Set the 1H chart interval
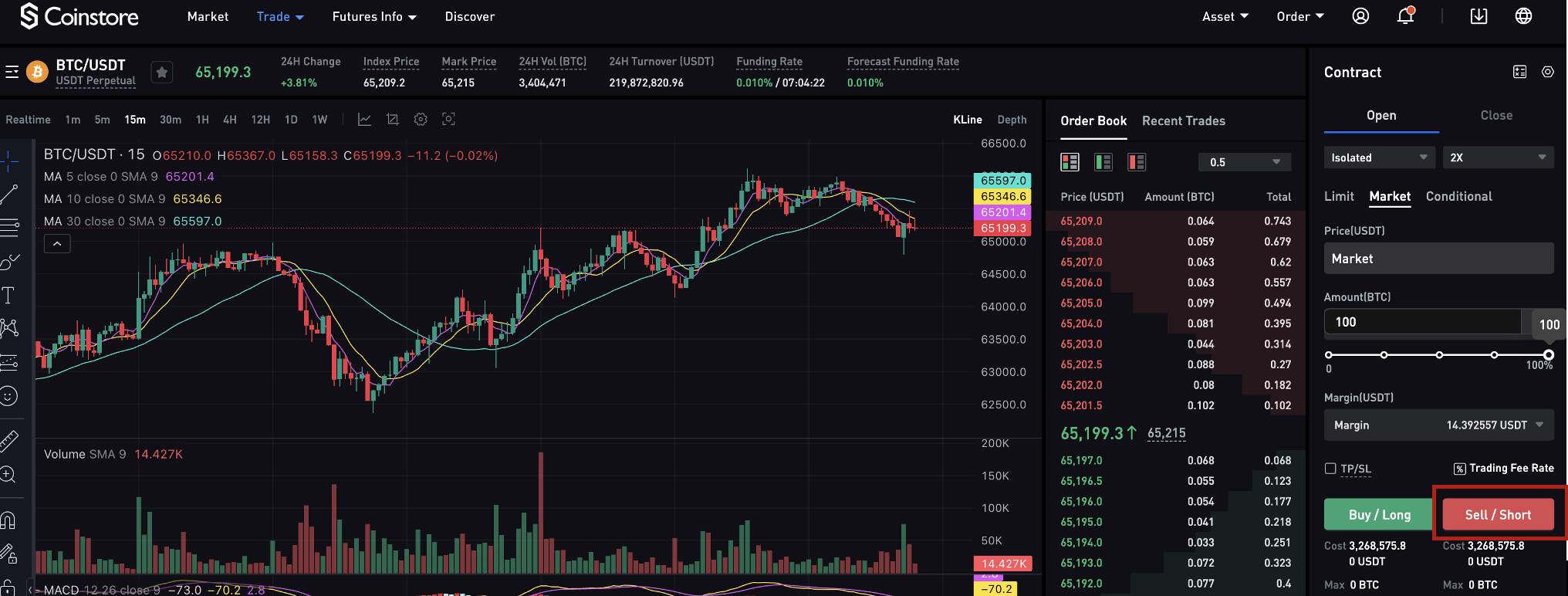The width and height of the screenshot is (1568, 596). (x=202, y=120)
